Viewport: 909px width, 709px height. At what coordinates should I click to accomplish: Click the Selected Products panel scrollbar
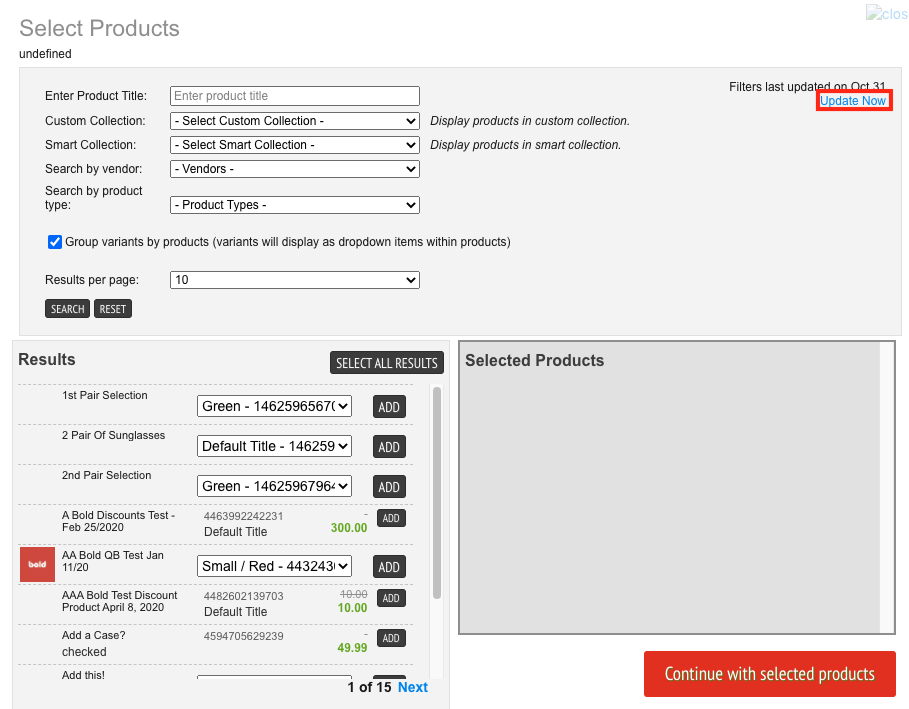point(886,488)
